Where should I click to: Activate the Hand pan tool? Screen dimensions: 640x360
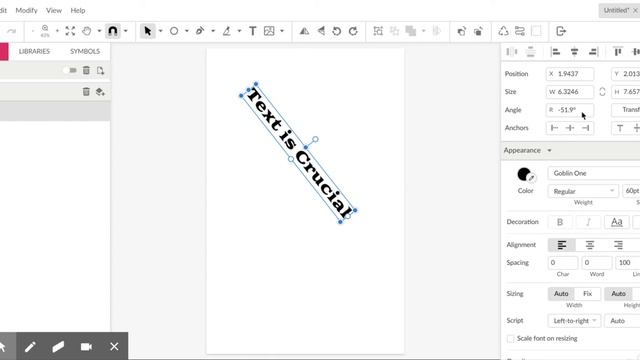click(87, 31)
